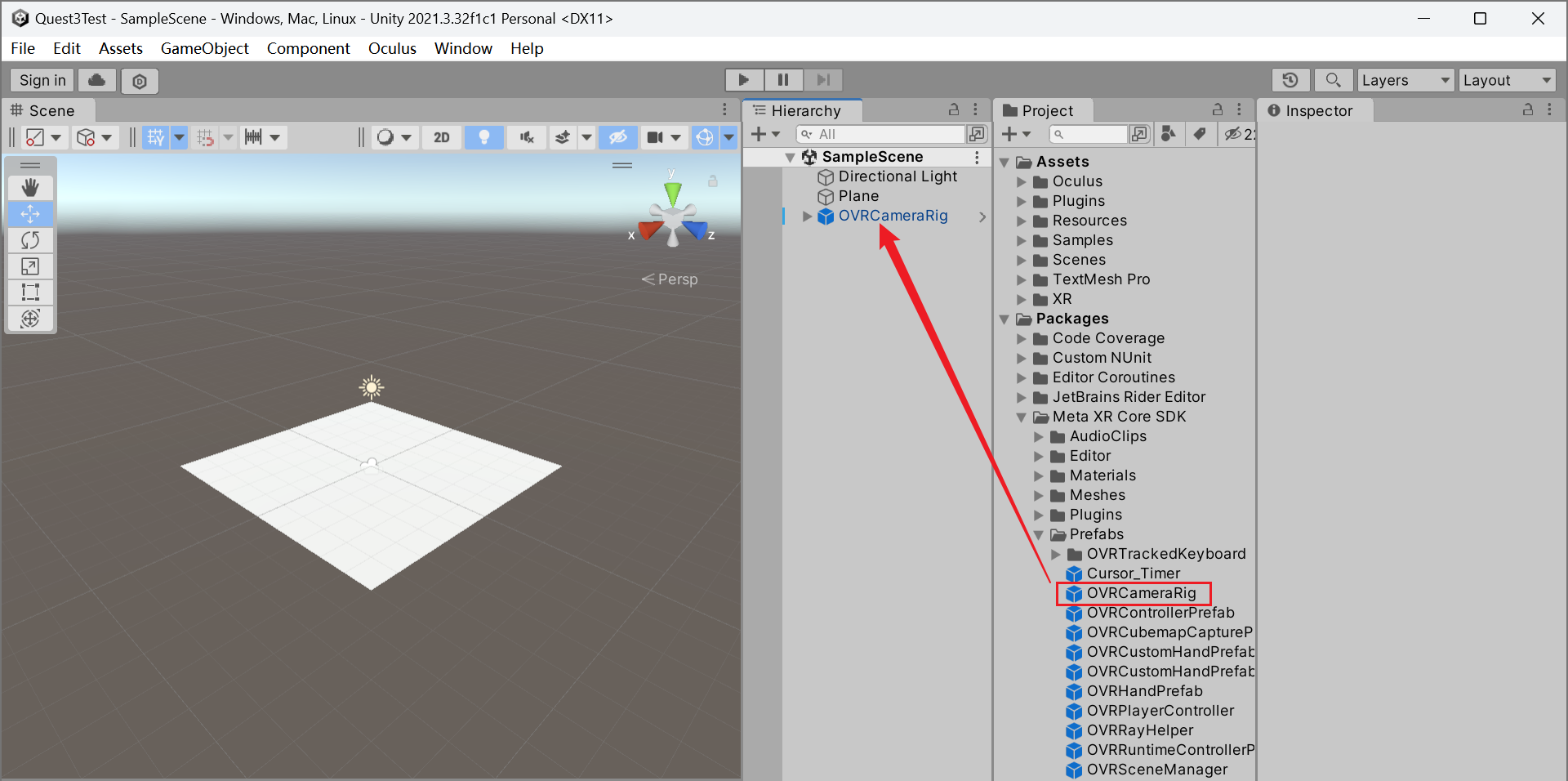Select the combined Transform tool

(30, 319)
